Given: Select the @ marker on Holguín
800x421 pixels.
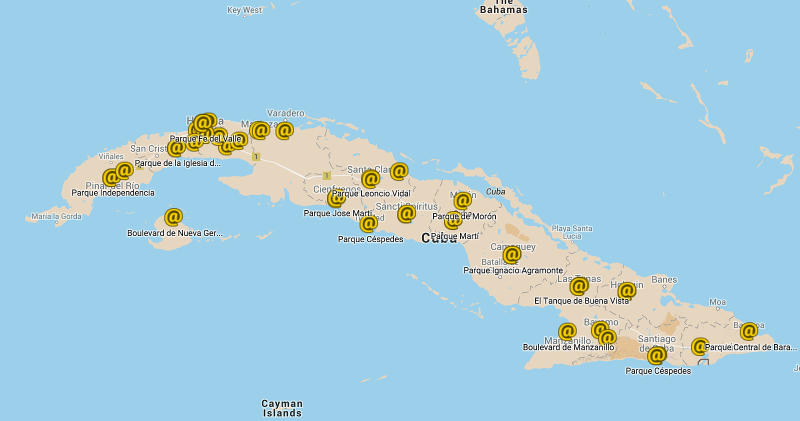Looking at the screenshot, I should click(x=627, y=291).
